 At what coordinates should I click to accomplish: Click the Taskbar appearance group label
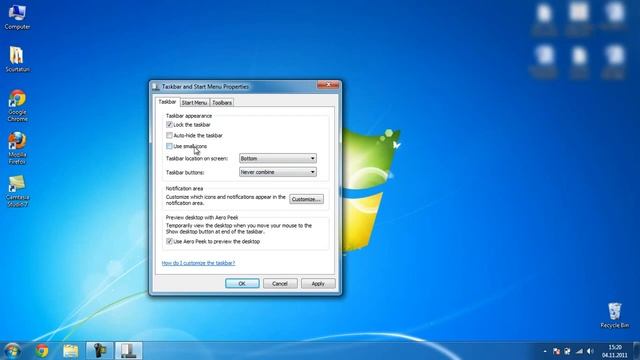point(189,116)
